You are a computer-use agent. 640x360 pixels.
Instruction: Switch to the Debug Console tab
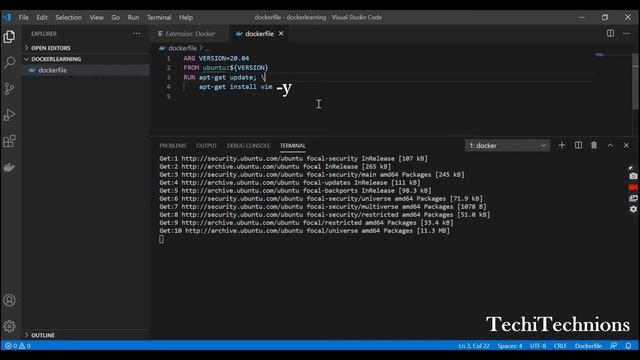coord(248,146)
